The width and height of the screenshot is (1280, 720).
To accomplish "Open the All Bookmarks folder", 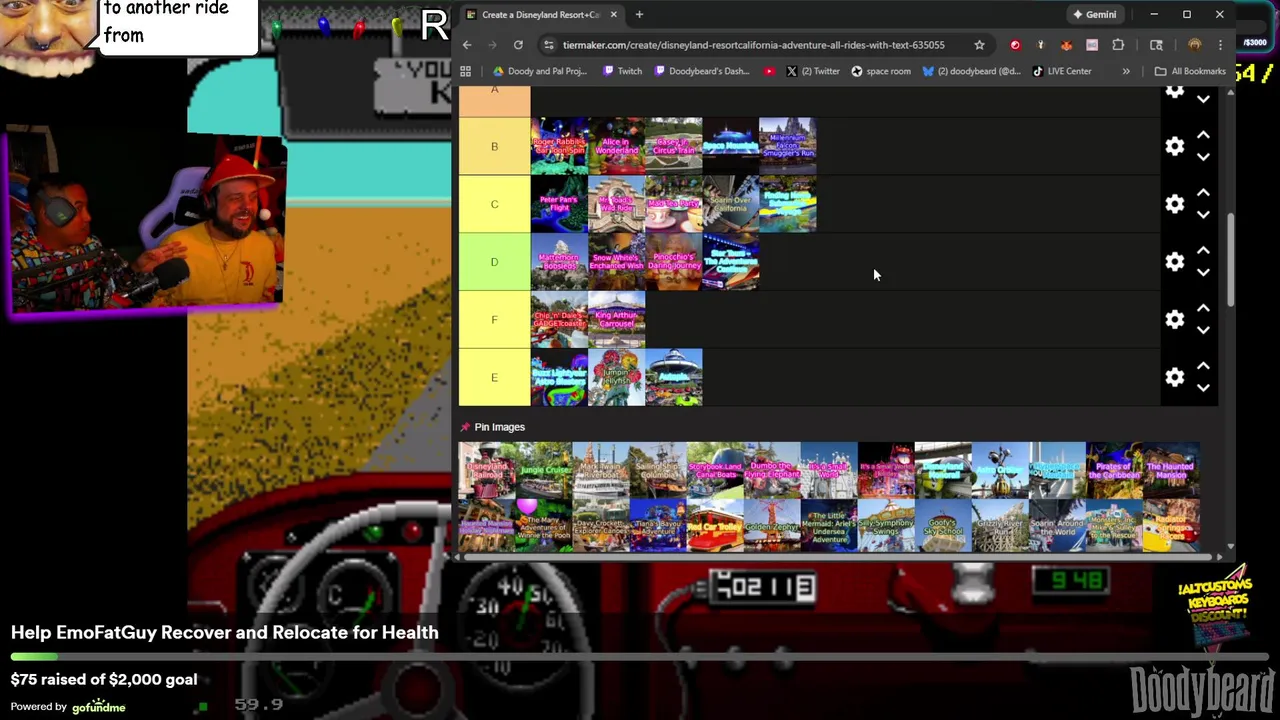I will coord(1189,71).
